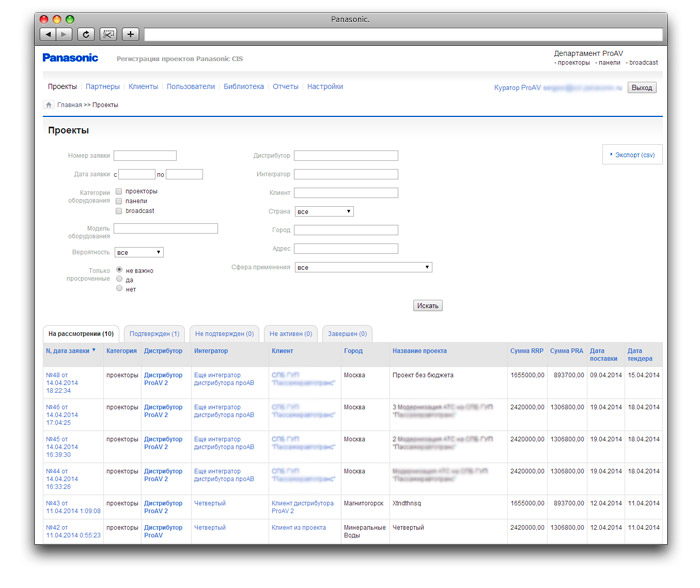Viewport: 700px width, 588px height.
Task: Click the web clip scissors icon
Action: click(107, 34)
